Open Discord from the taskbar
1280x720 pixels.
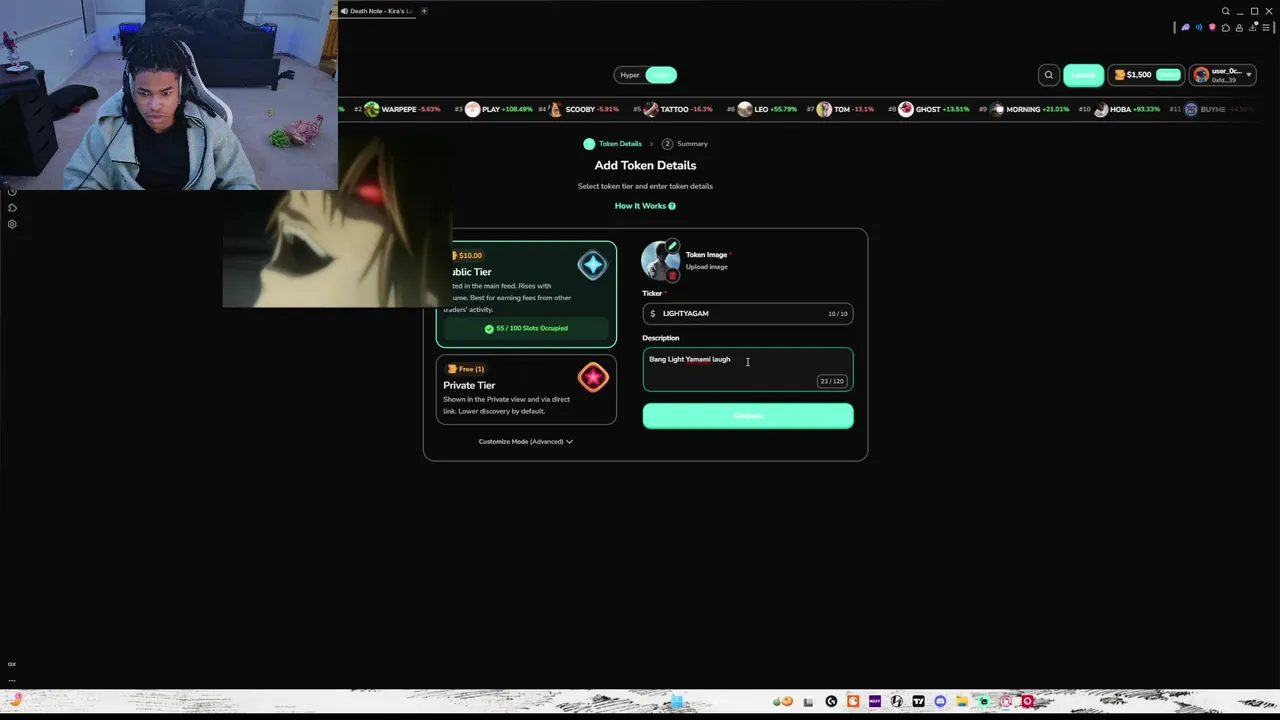(940, 701)
